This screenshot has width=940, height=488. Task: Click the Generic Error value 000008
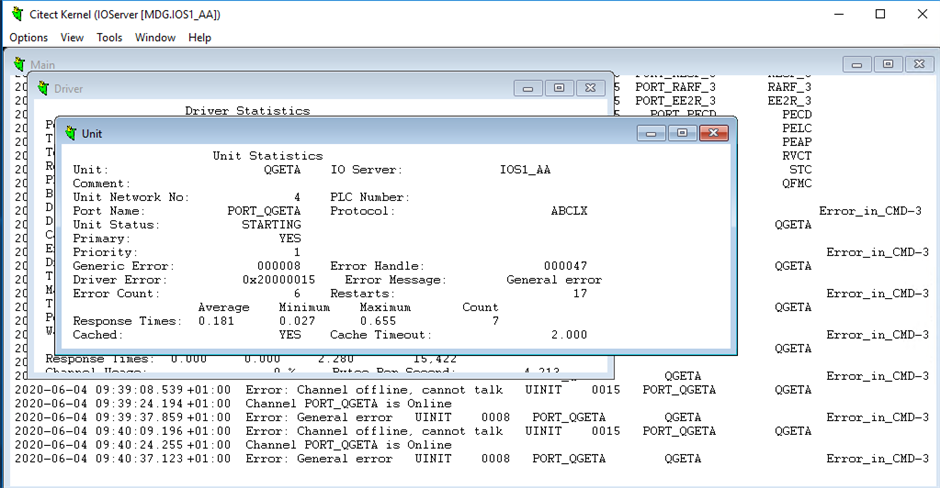pyautogui.click(x=279, y=266)
